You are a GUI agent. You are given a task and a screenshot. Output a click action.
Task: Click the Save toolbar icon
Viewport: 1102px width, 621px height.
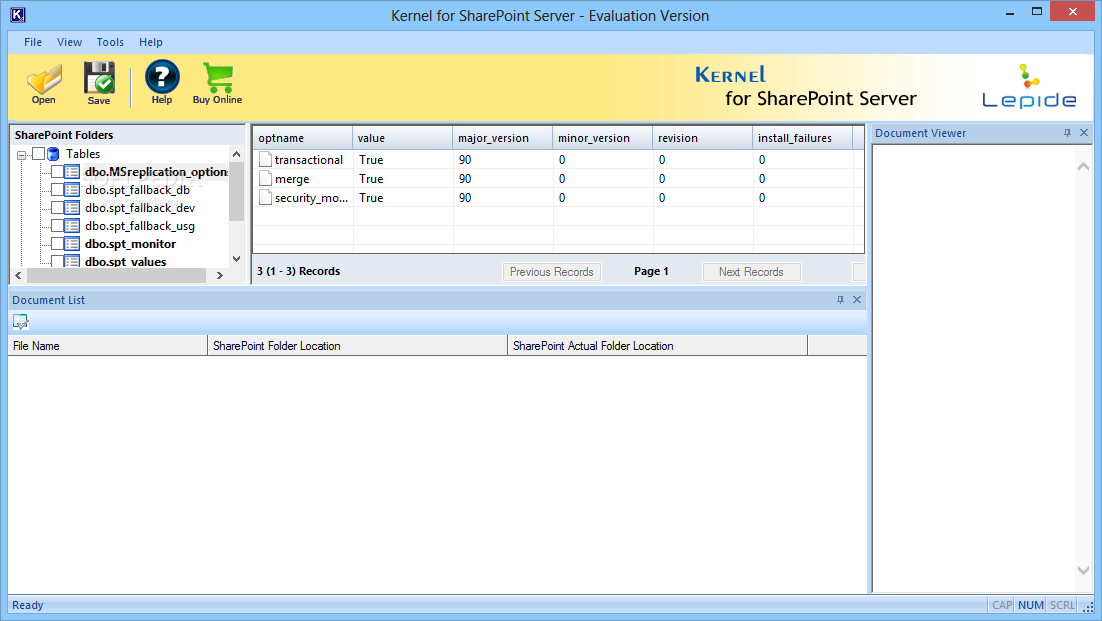tap(99, 84)
